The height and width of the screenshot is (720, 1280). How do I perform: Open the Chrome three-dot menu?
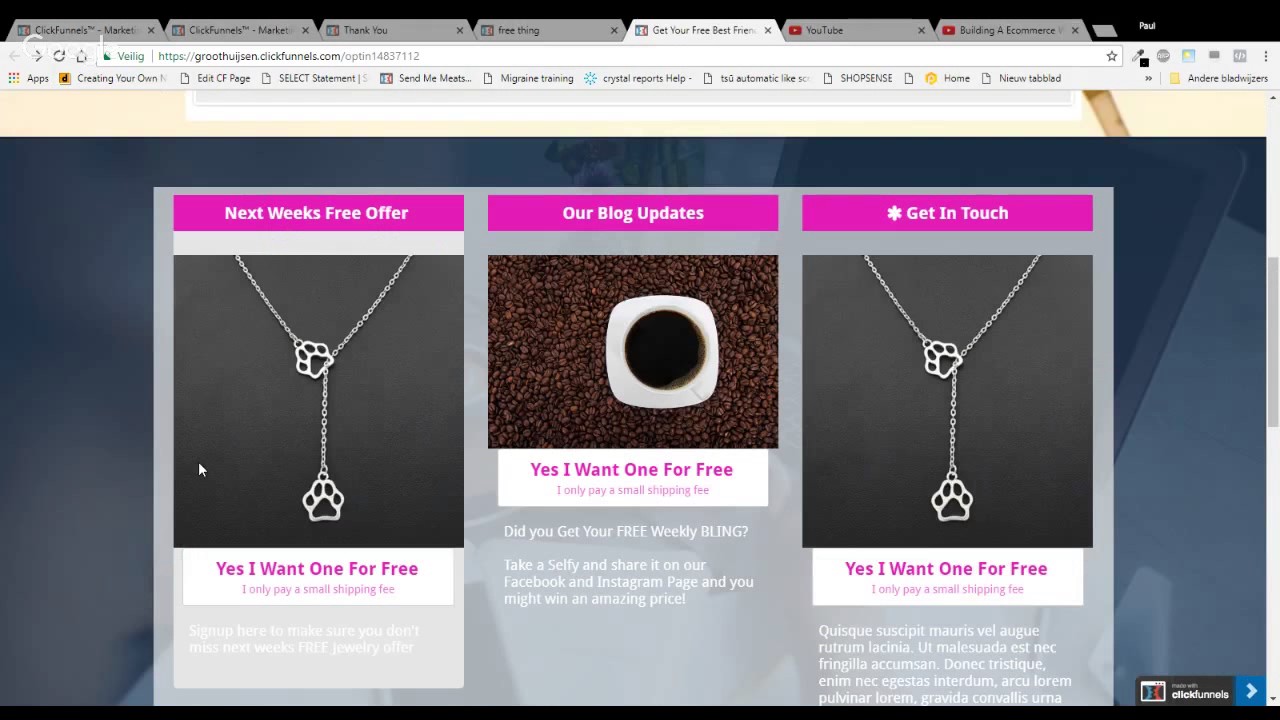(x=1265, y=56)
